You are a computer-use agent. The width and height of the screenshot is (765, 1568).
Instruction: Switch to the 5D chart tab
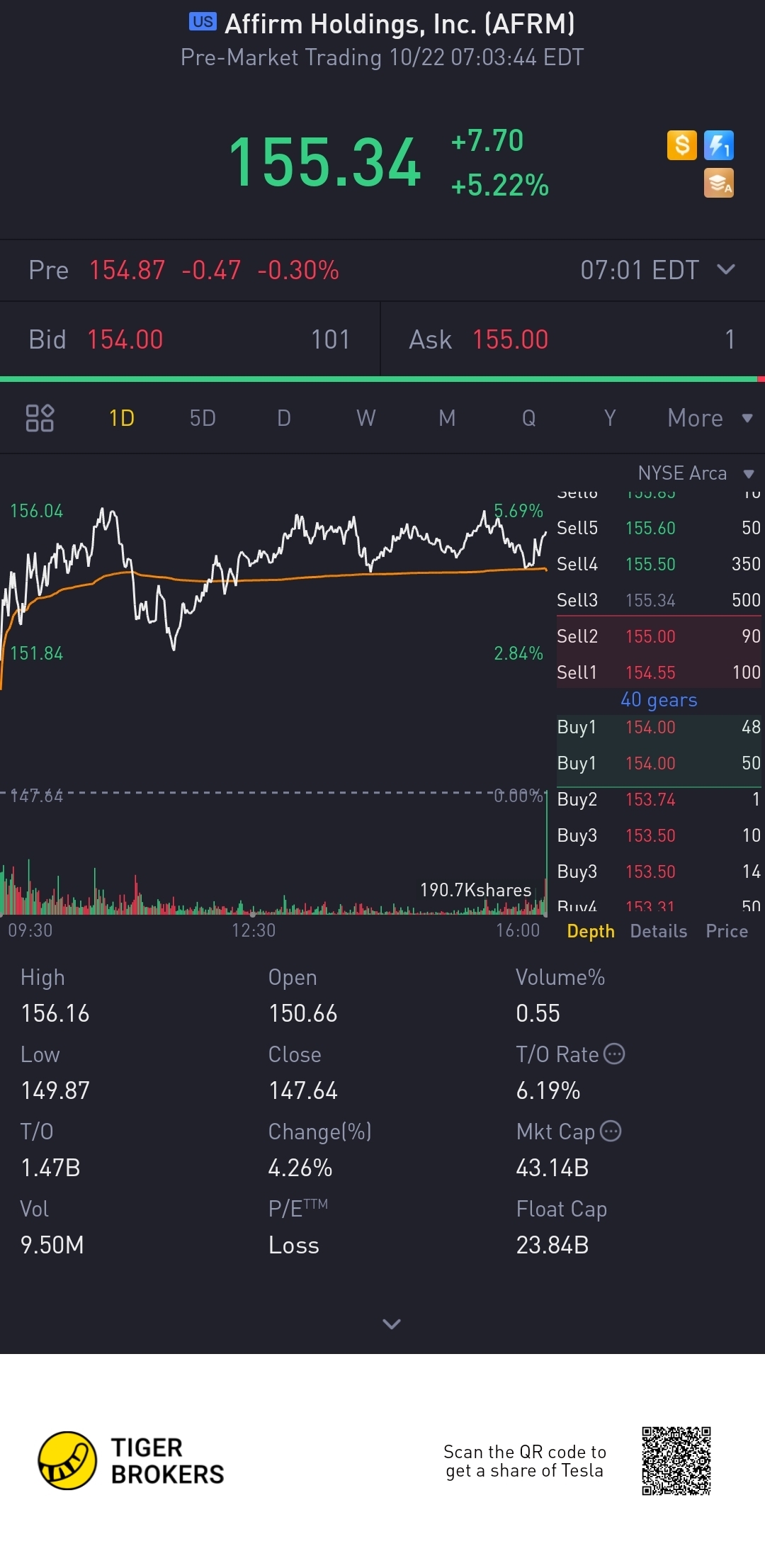point(203,418)
